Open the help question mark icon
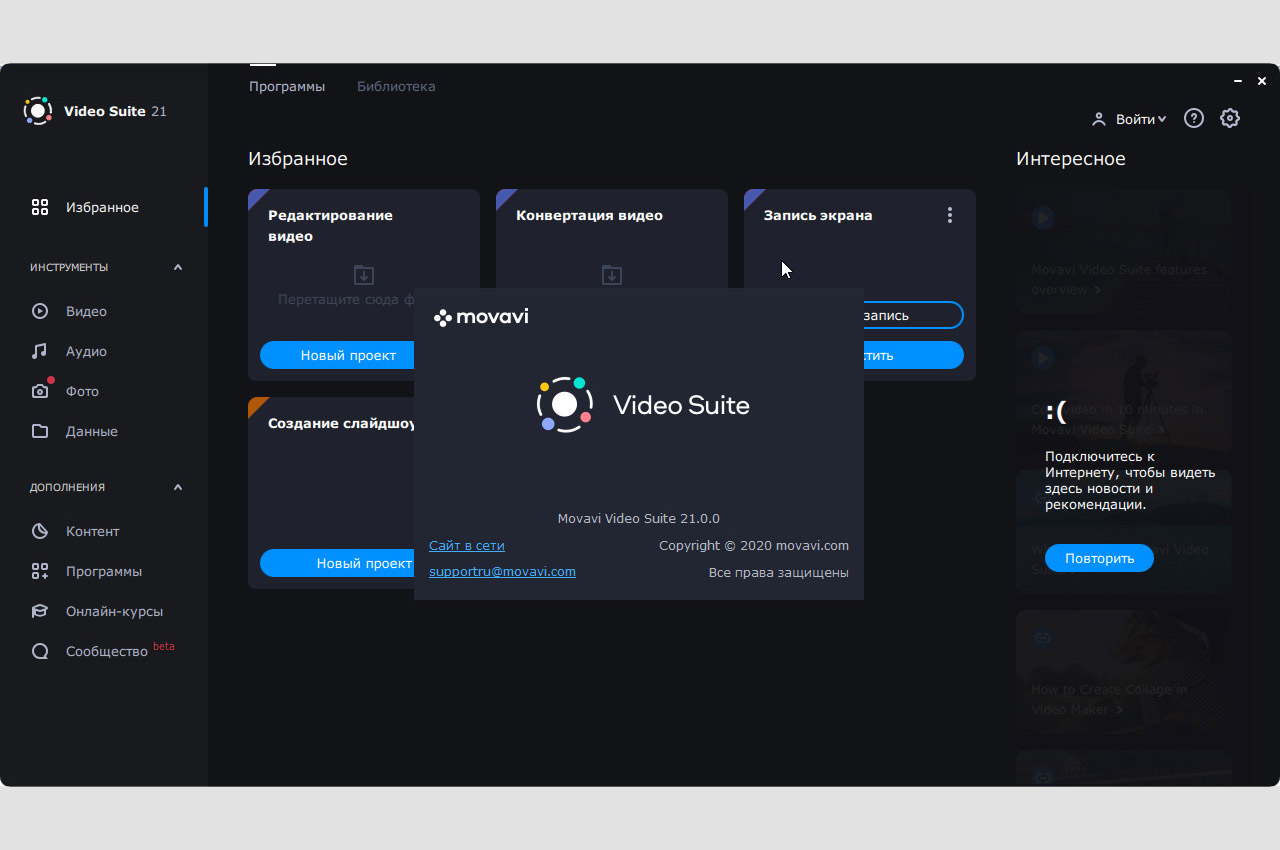Screen dimensions: 1280x850 click(x=1193, y=118)
